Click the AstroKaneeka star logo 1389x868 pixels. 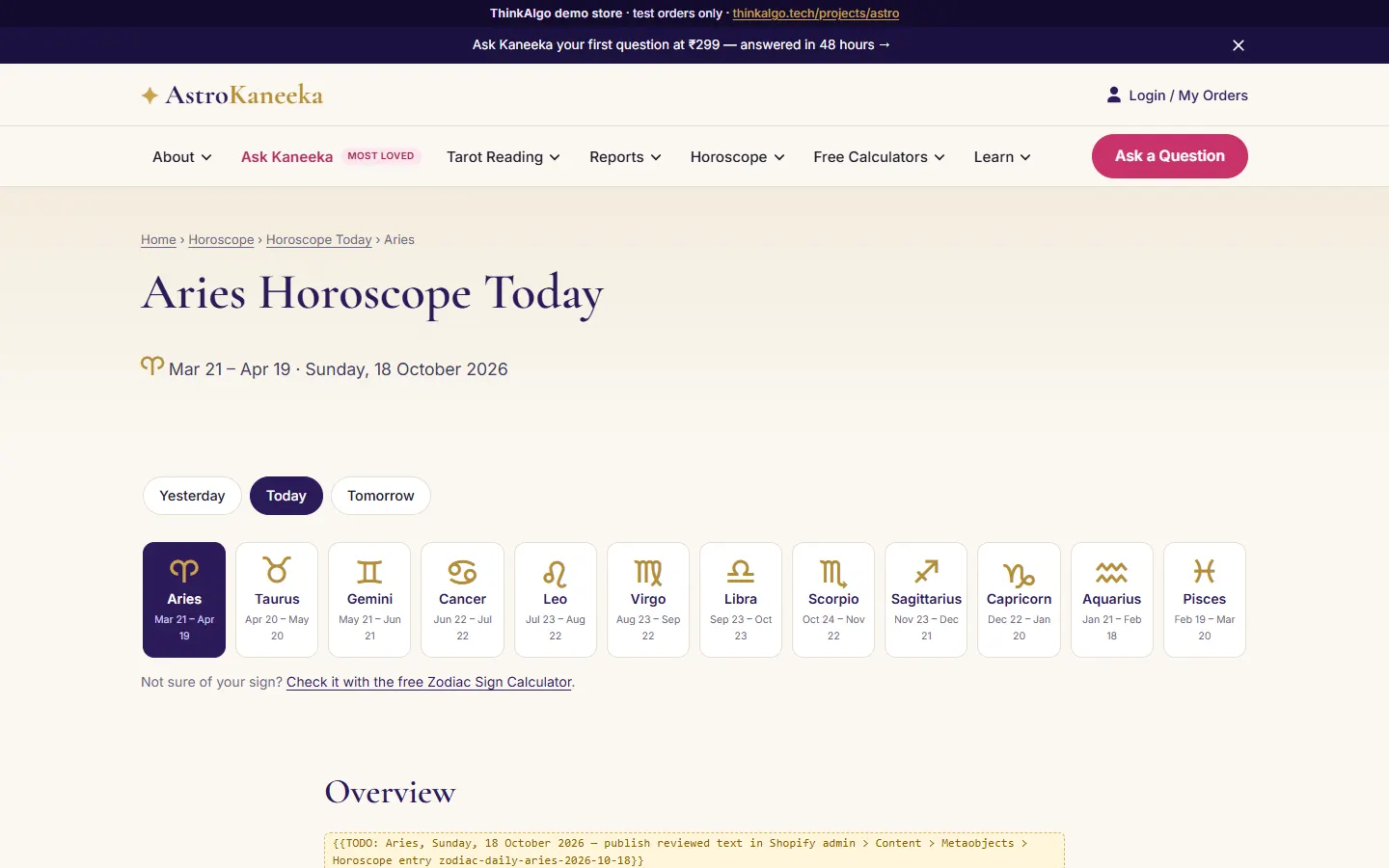coord(232,95)
